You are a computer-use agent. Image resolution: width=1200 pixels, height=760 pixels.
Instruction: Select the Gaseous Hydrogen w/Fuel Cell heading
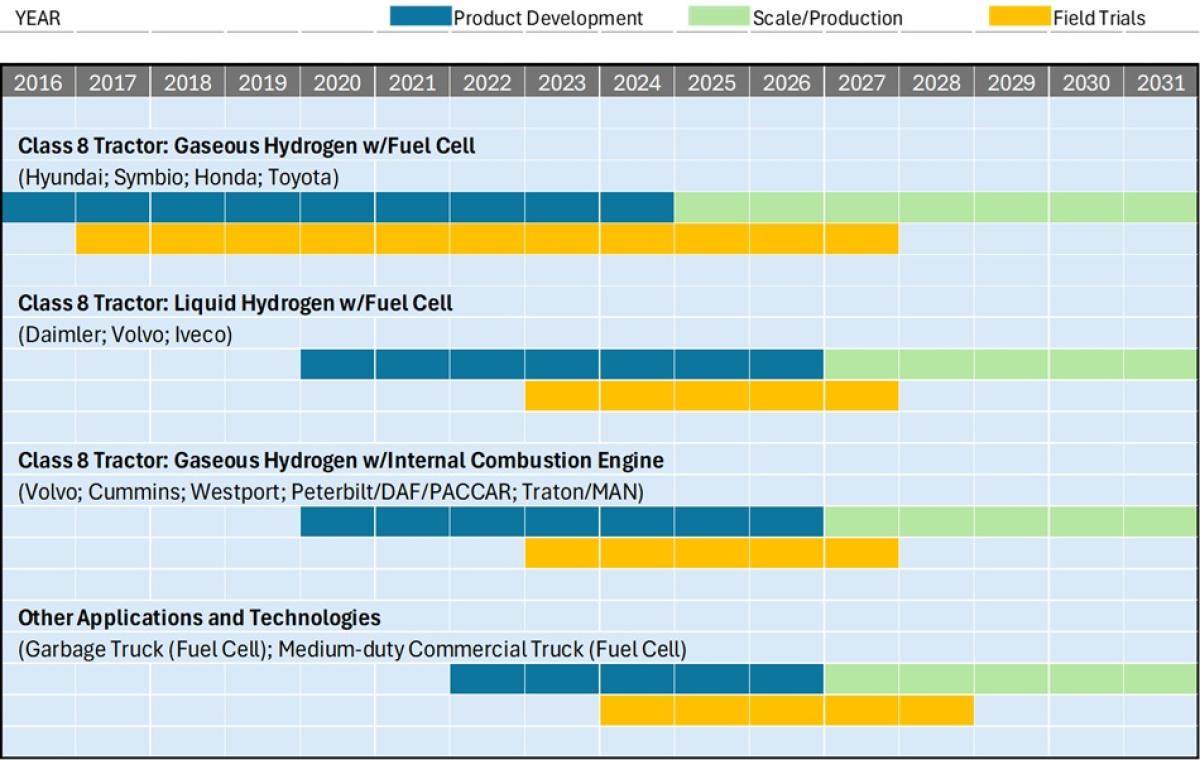246,146
